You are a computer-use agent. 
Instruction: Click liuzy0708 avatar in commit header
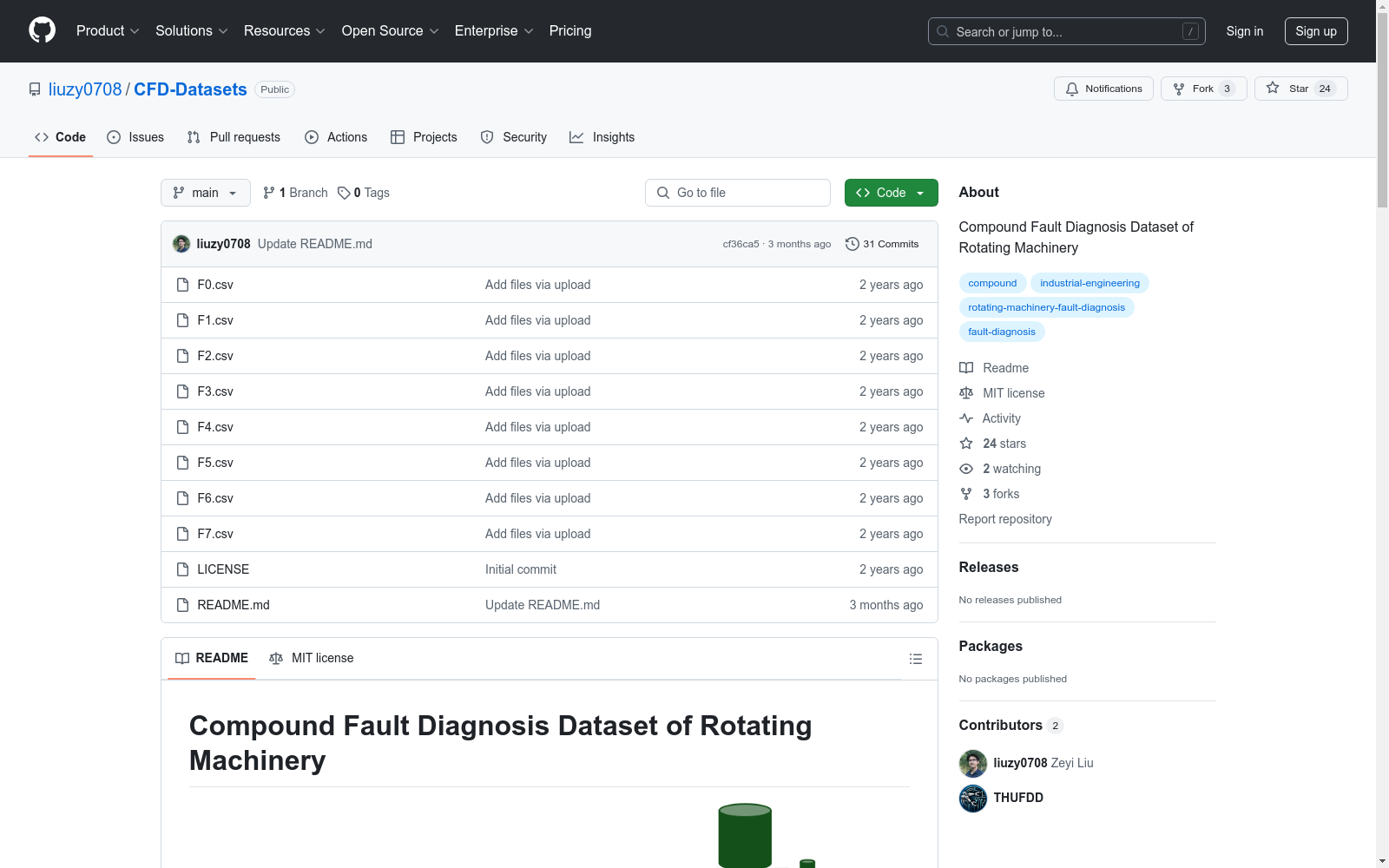point(181,244)
